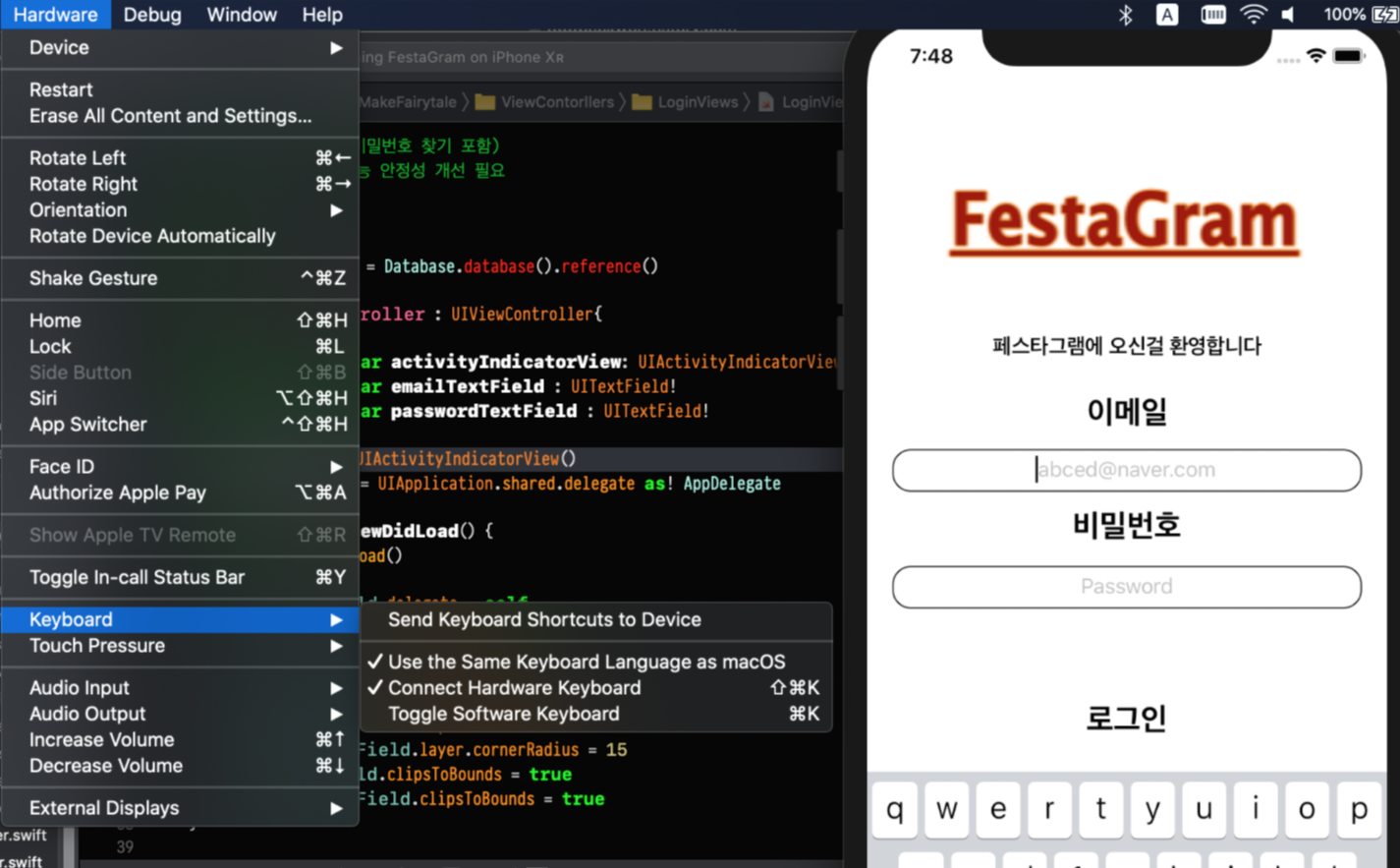This screenshot has height=868, width=1400.
Task: Tap the 로그인 login button
Action: pyautogui.click(x=1126, y=718)
